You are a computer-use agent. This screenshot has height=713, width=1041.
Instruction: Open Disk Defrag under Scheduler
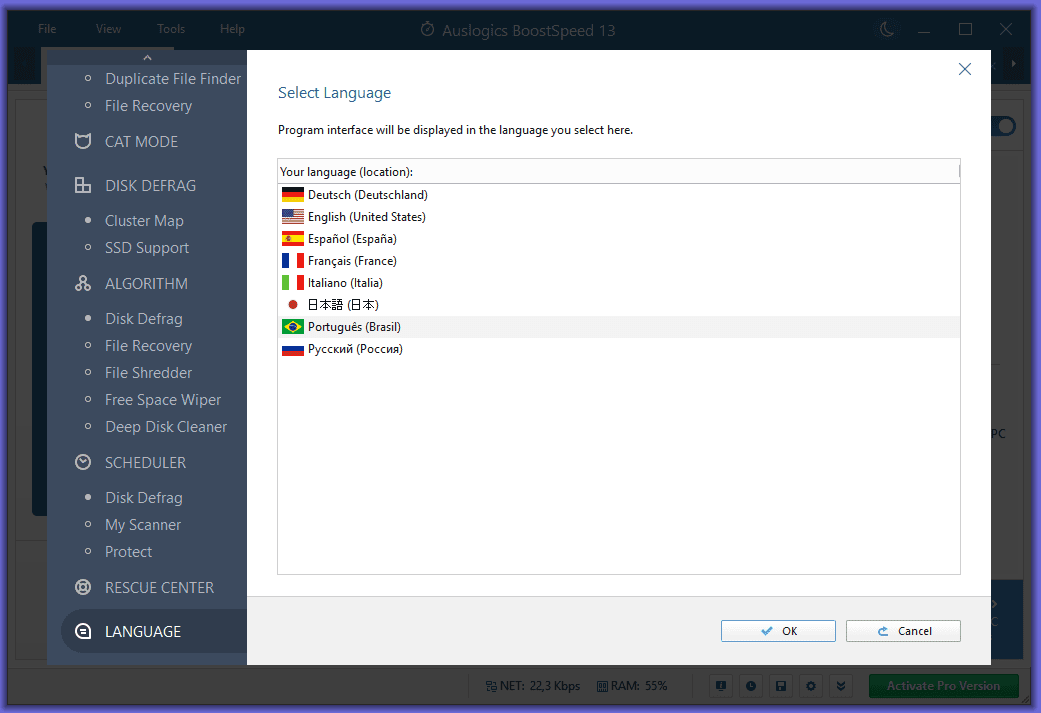coord(143,497)
